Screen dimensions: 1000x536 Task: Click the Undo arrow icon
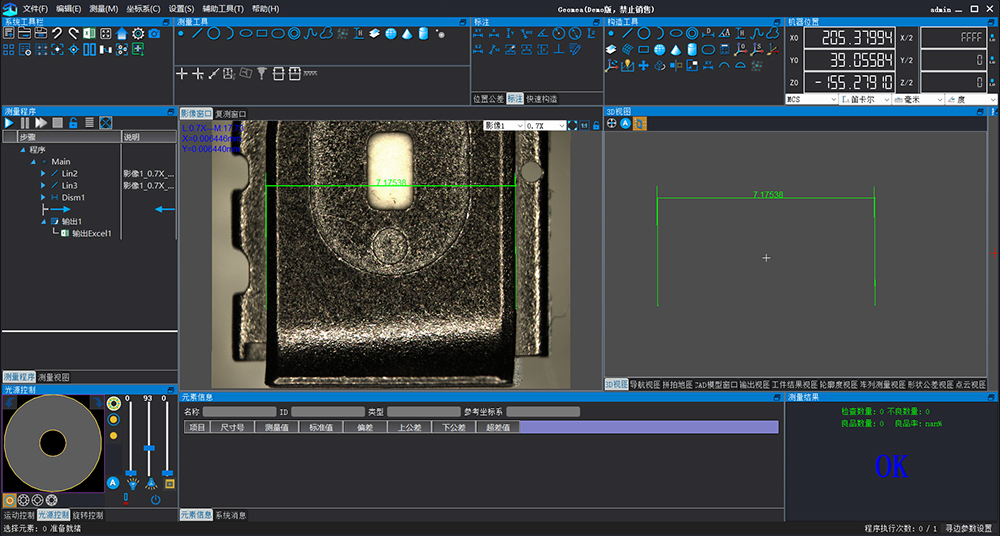[x=57, y=33]
